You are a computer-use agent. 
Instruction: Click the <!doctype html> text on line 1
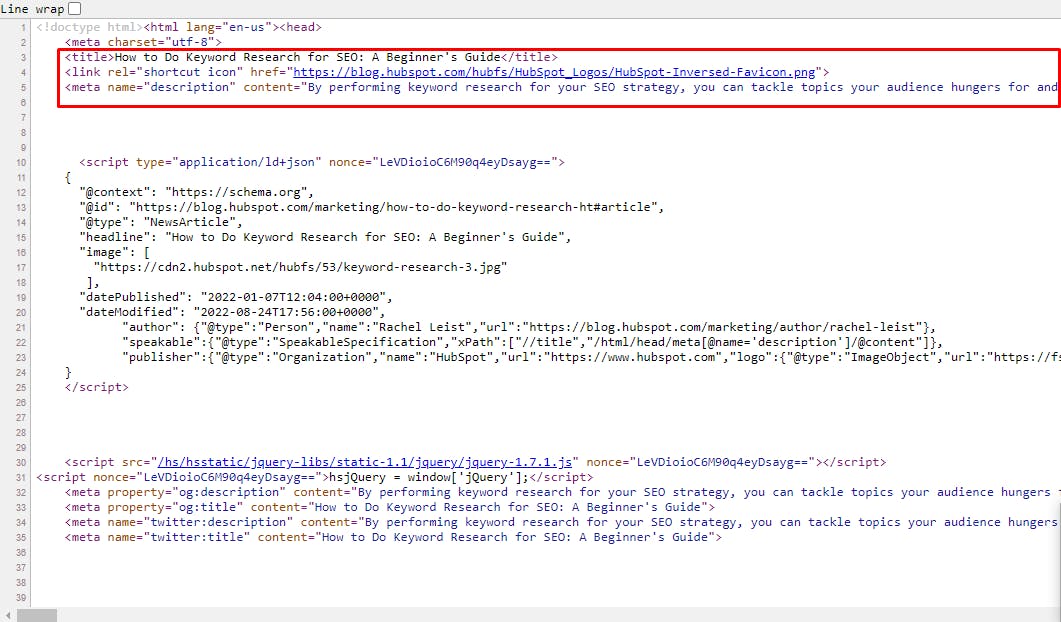tap(90, 28)
